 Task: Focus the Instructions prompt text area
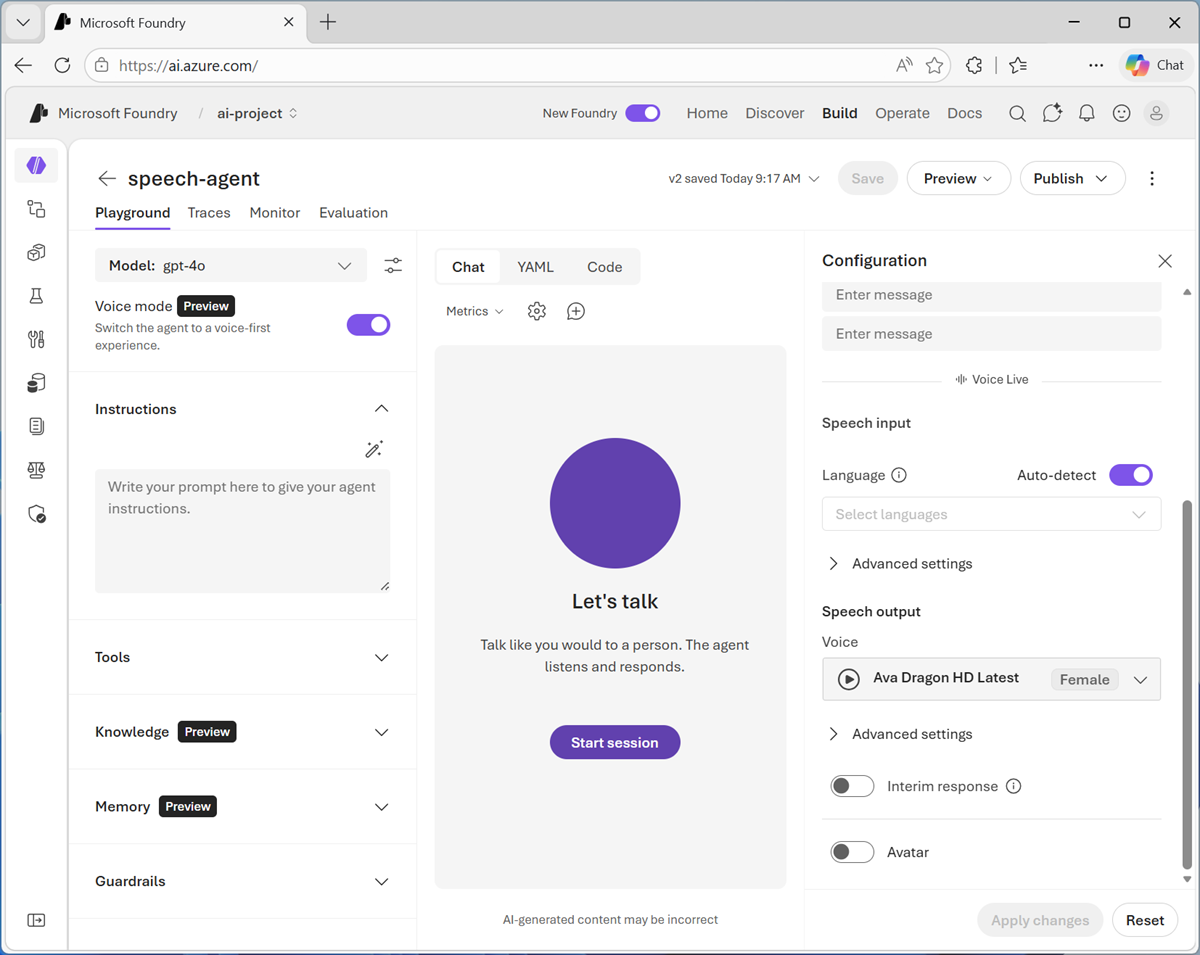242,531
